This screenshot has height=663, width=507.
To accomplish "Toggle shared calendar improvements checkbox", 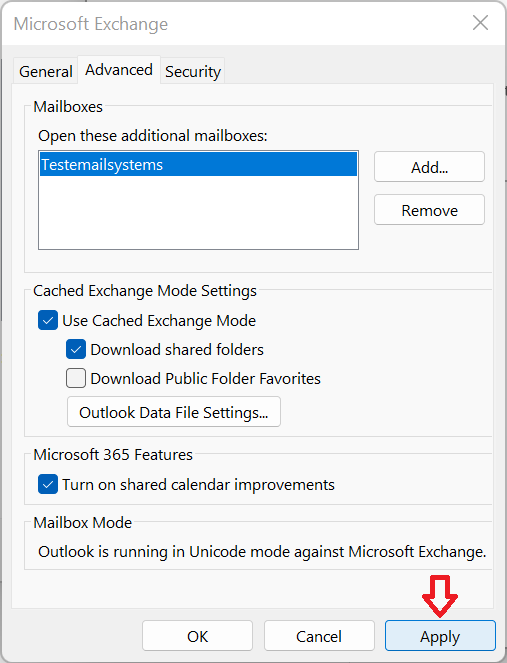I will (x=48, y=484).
